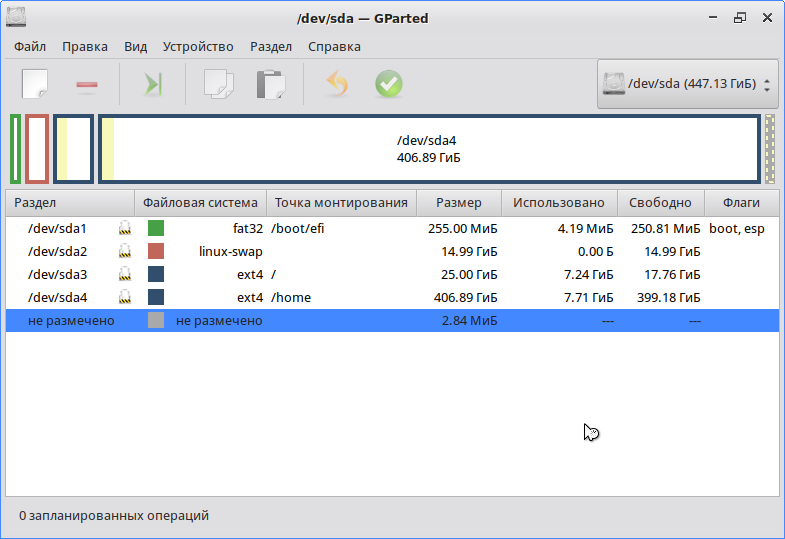Screen dimensions: 785x539
Task: Open the Вид menu
Action: click(135, 47)
